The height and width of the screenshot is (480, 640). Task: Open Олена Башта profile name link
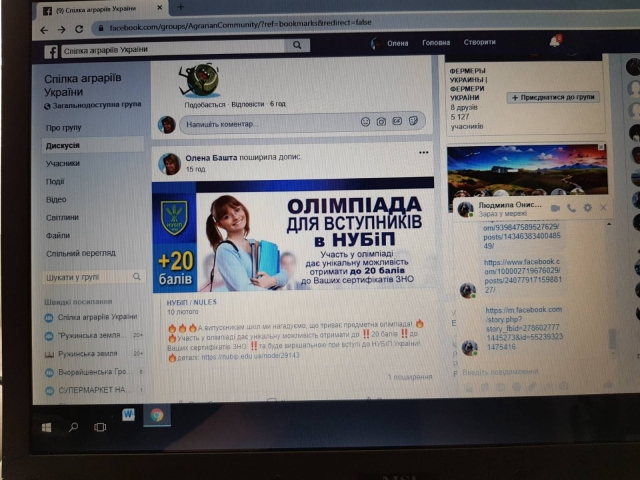pyautogui.click(x=211, y=158)
